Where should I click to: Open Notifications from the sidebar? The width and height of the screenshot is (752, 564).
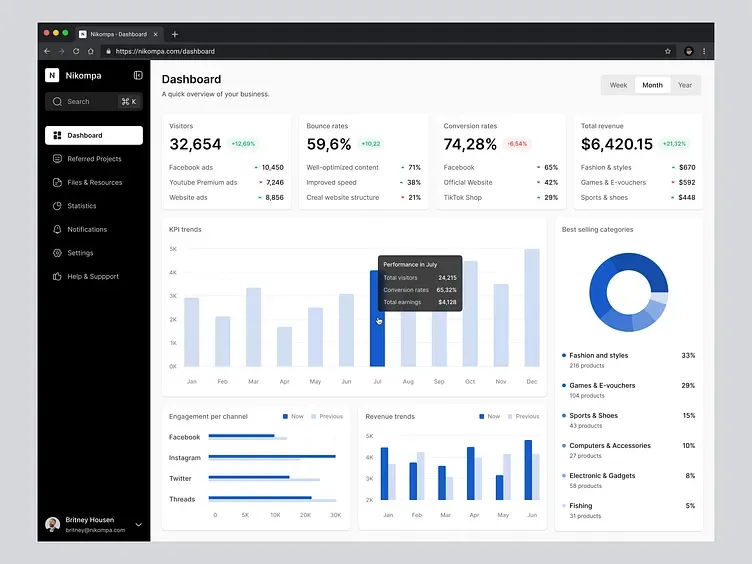(94, 229)
